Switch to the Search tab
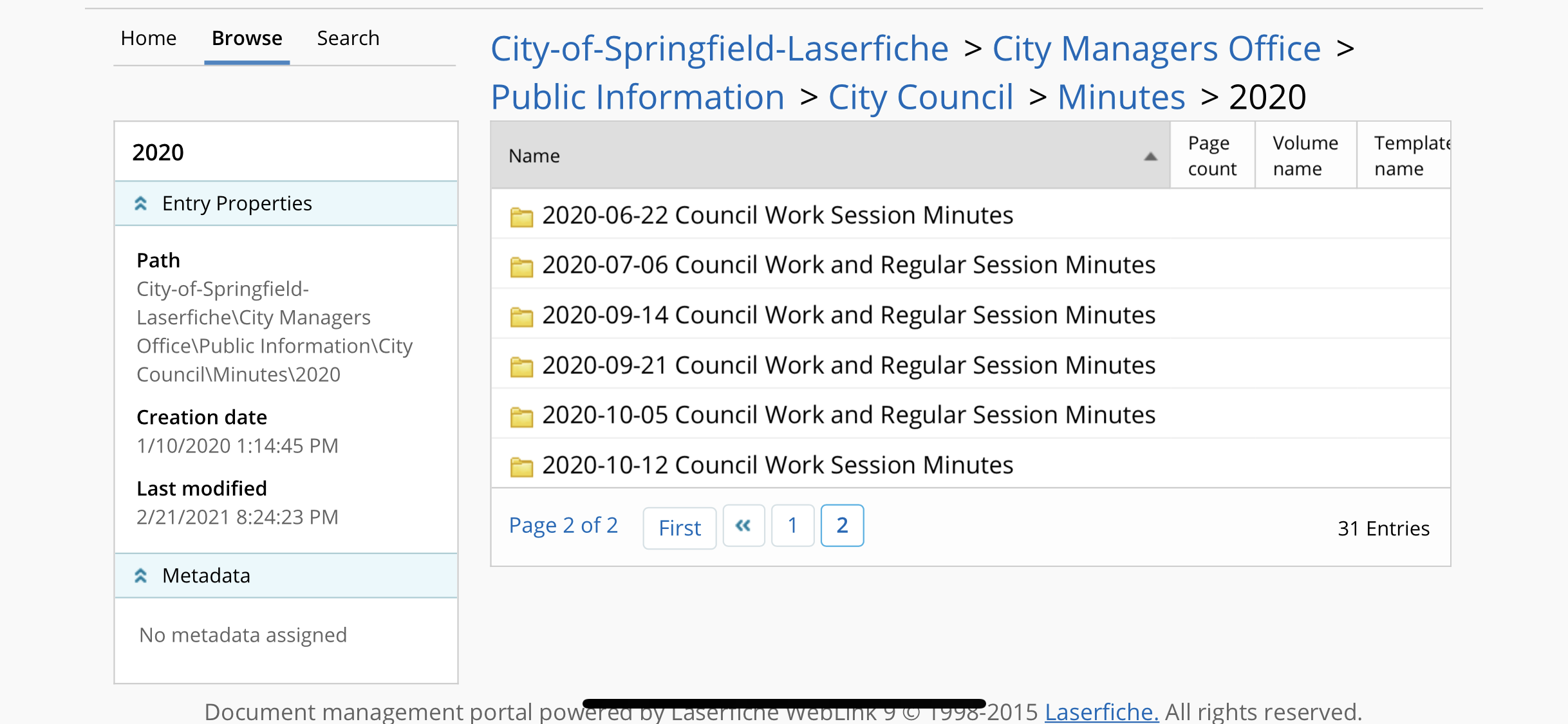Viewport: 1568px width, 724px height. 348,39
